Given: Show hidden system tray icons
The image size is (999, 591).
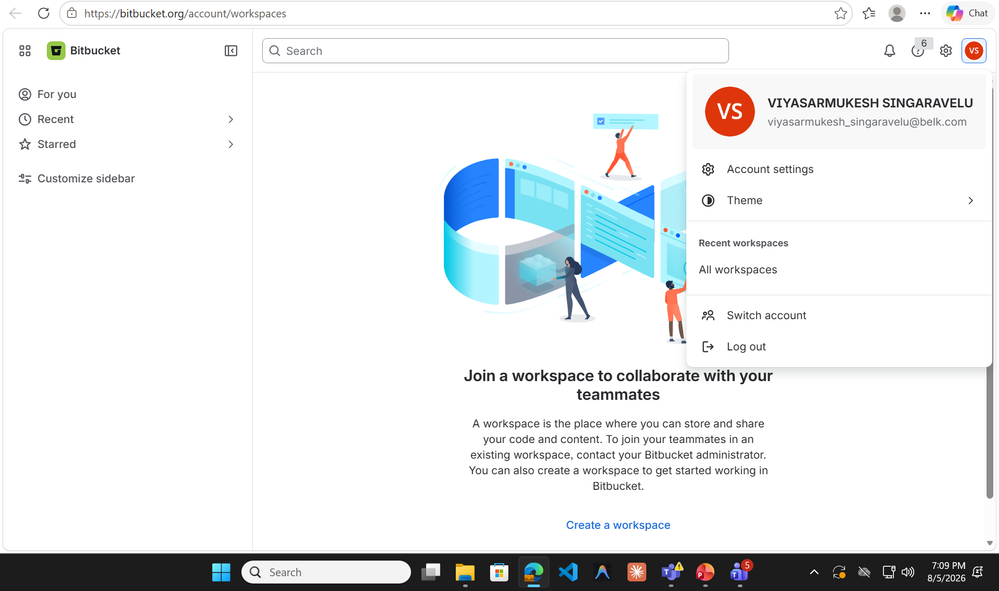Looking at the screenshot, I should tap(814, 572).
